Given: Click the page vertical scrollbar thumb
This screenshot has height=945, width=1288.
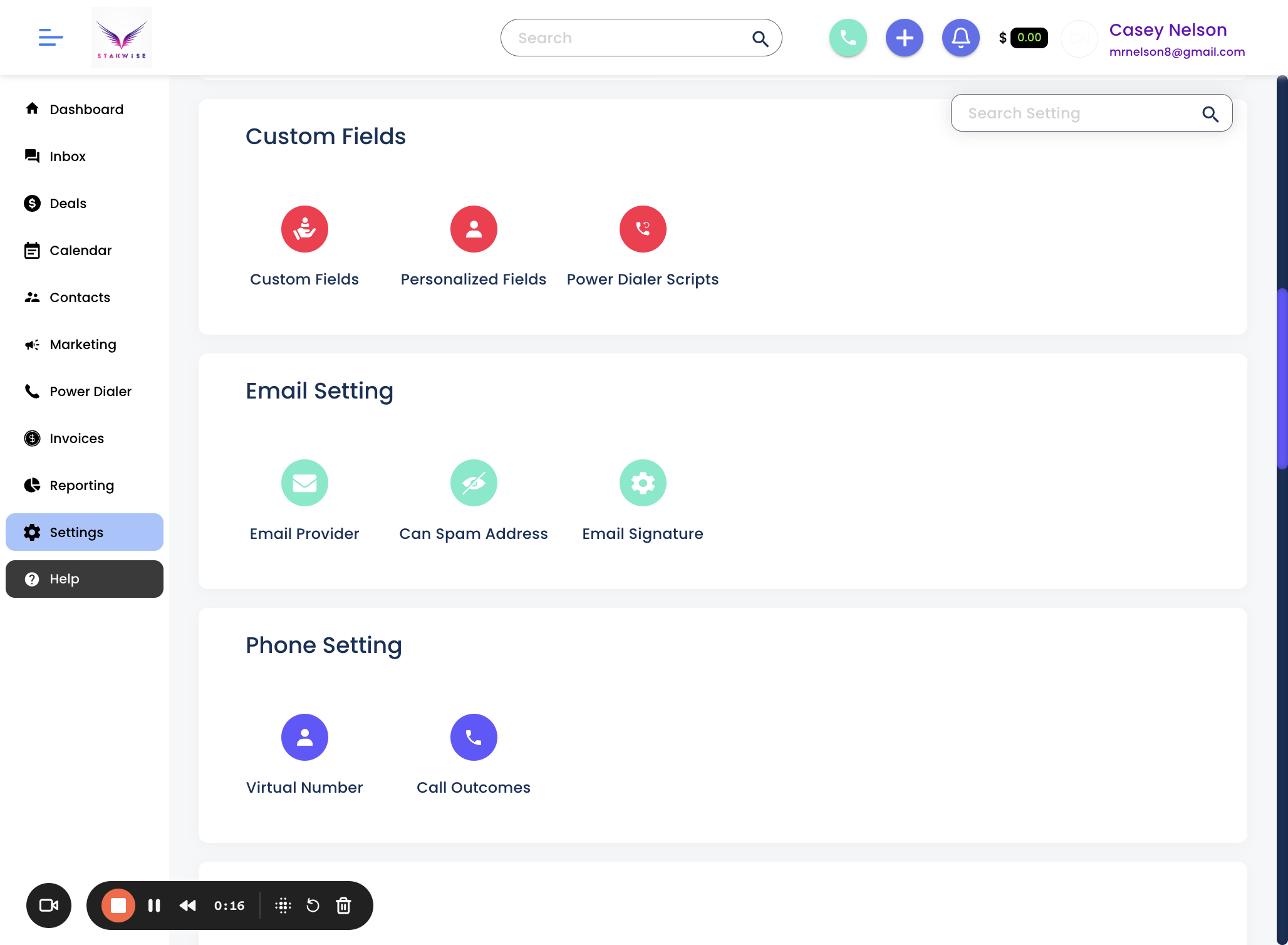Looking at the screenshot, I should [1282, 379].
